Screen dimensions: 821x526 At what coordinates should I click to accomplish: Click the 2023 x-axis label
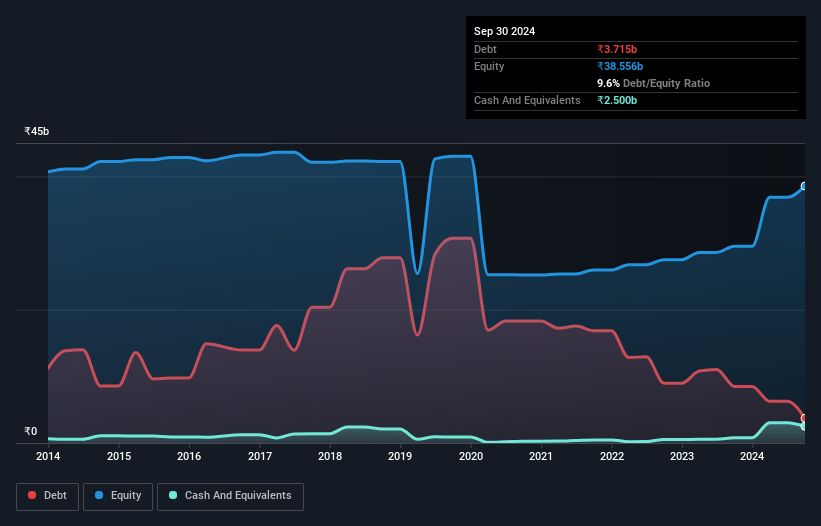(682, 456)
